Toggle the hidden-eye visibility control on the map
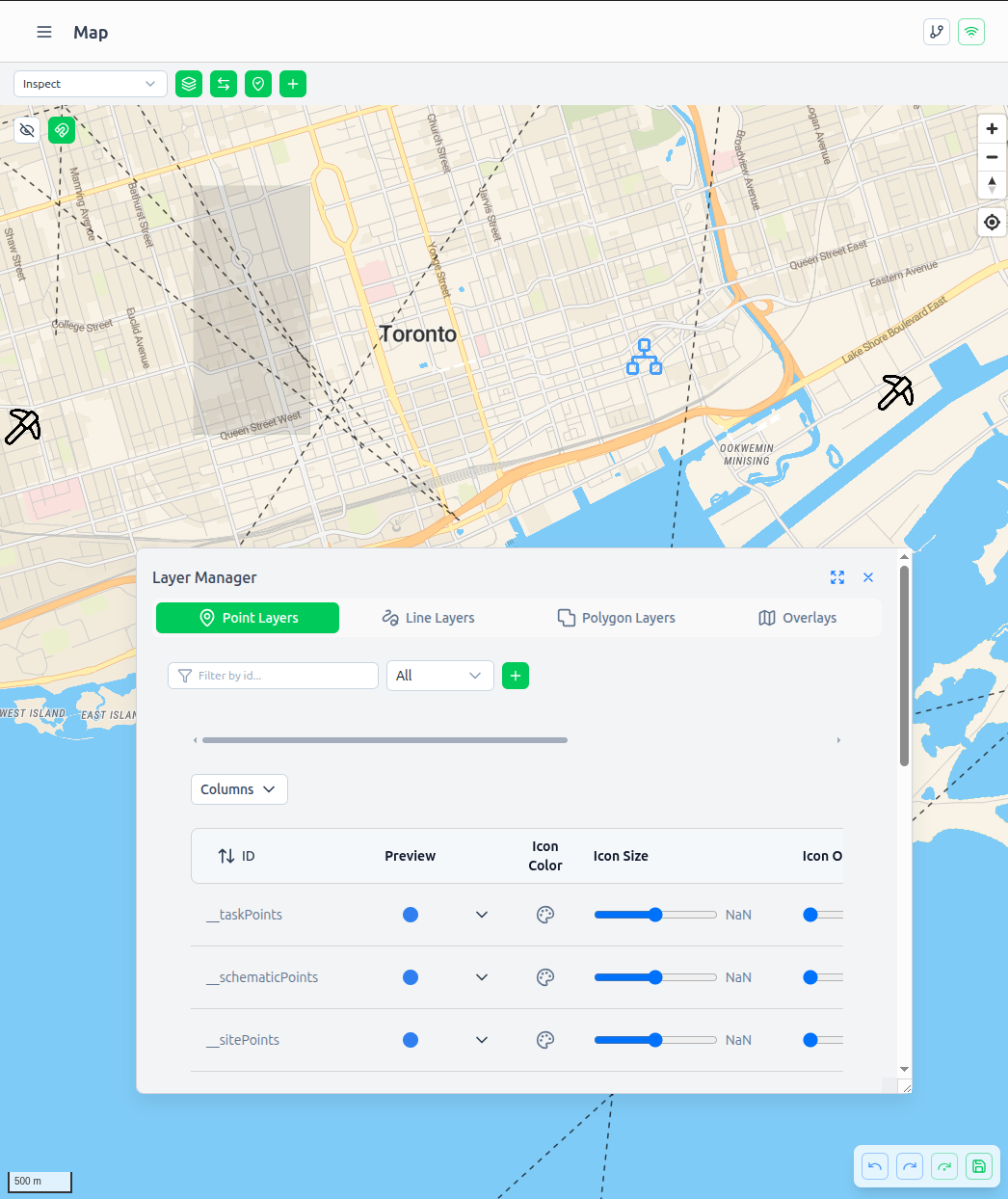The height and width of the screenshot is (1199, 1008). point(27,130)
